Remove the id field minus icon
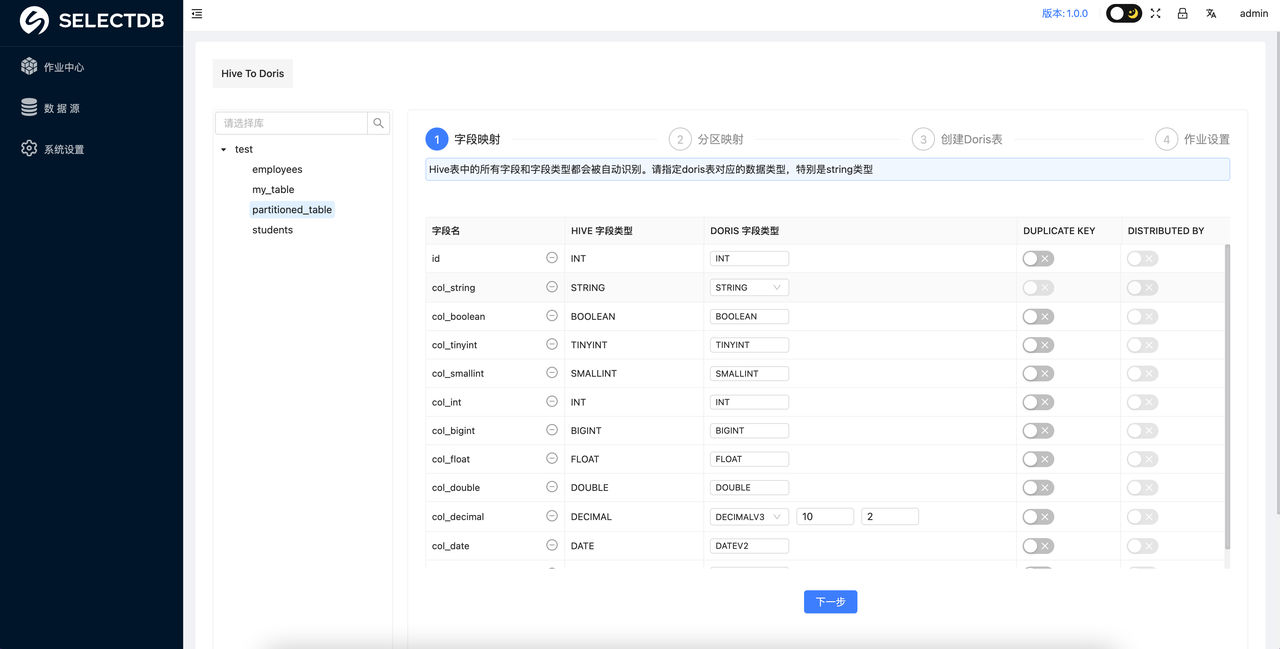 tap(552, 258)
